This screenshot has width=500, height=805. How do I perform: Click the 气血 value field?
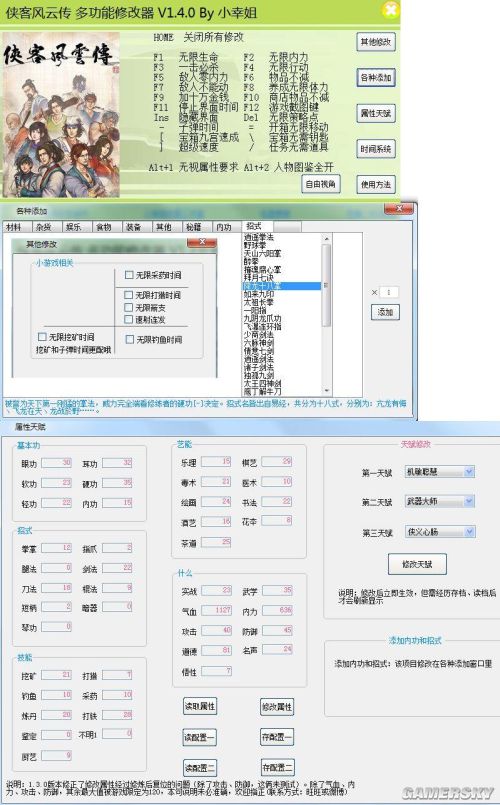click(217, 610)
